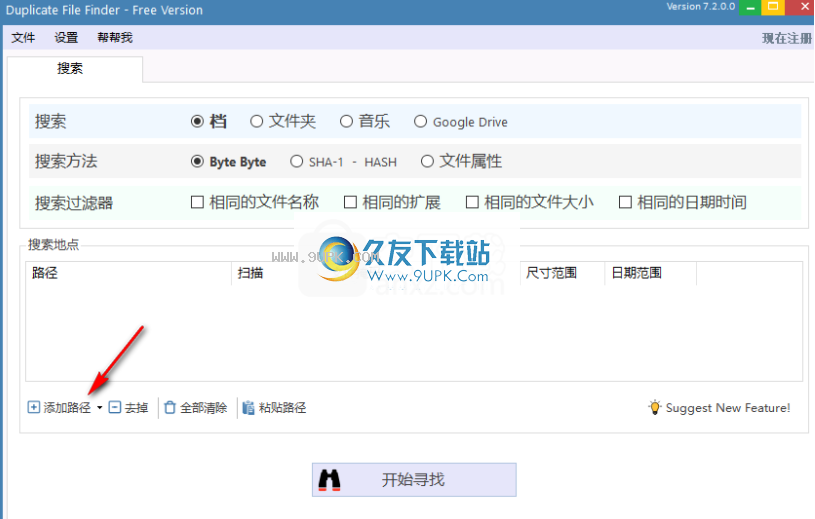This screenshot has height=519, width=815.
Task: Choose SHA-1 HASH search method
Action: point(296,162)
